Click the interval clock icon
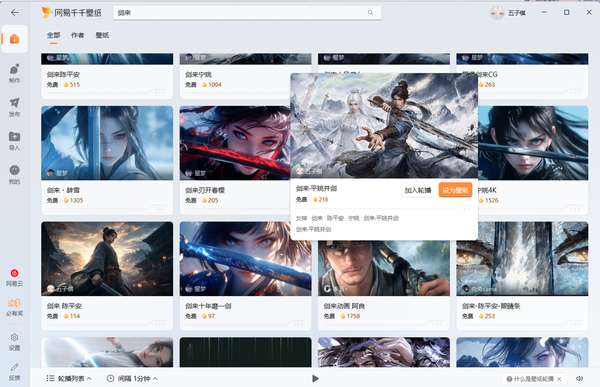The image size is (600, 387). point(110,378)
